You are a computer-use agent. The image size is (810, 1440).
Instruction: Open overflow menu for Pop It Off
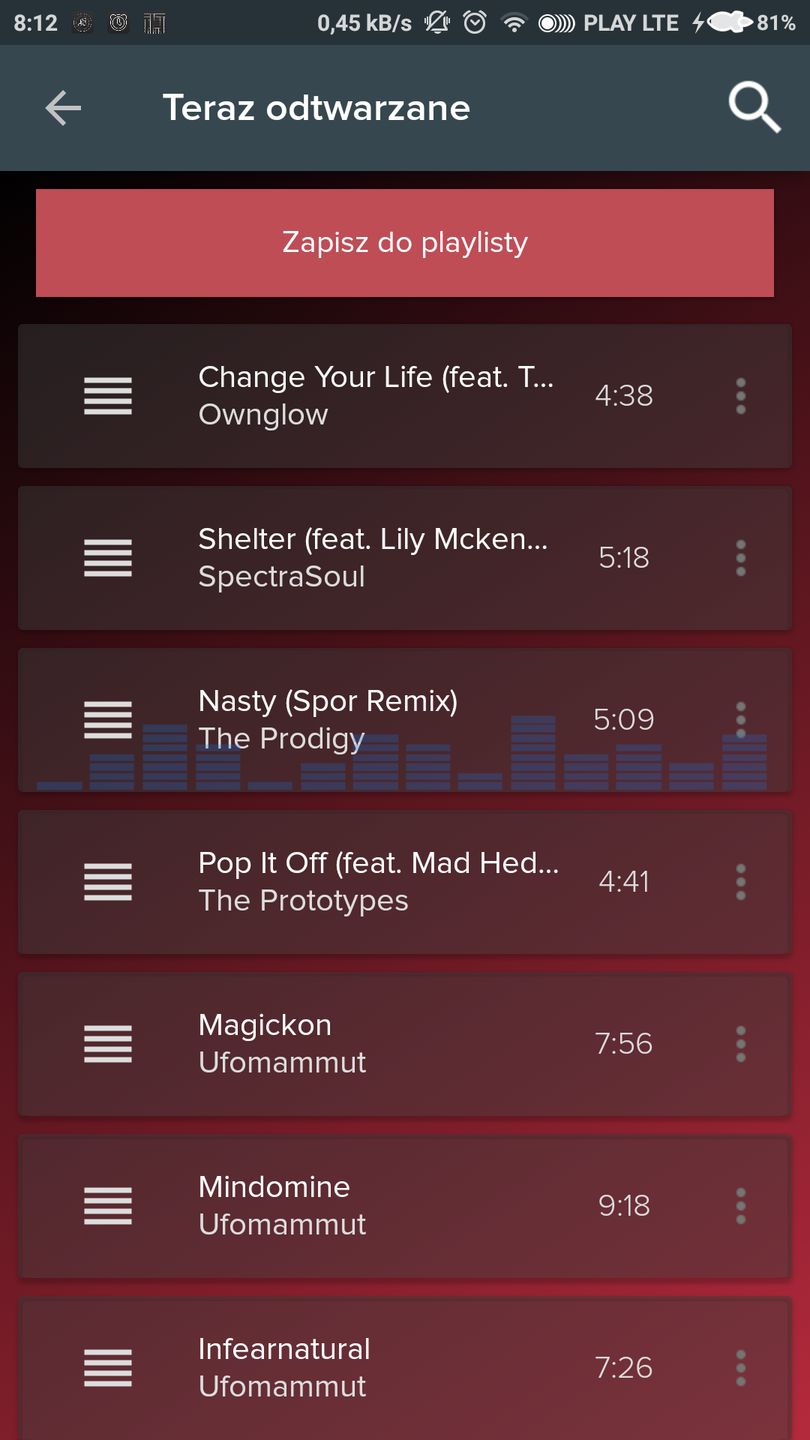(x=741, y=882)
